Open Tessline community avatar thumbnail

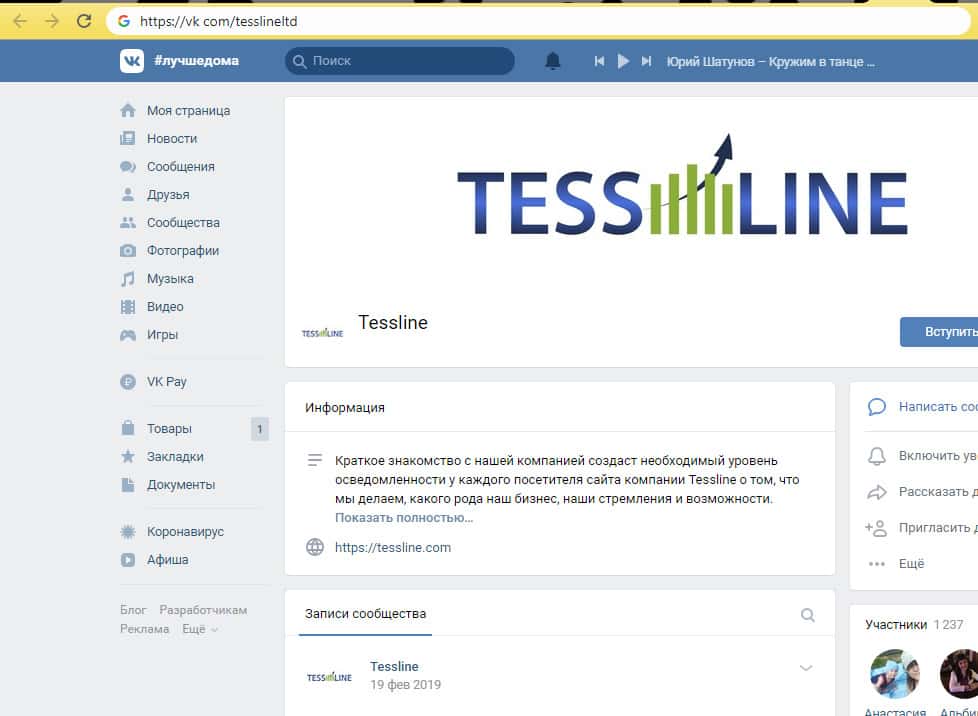click(322, 333)
